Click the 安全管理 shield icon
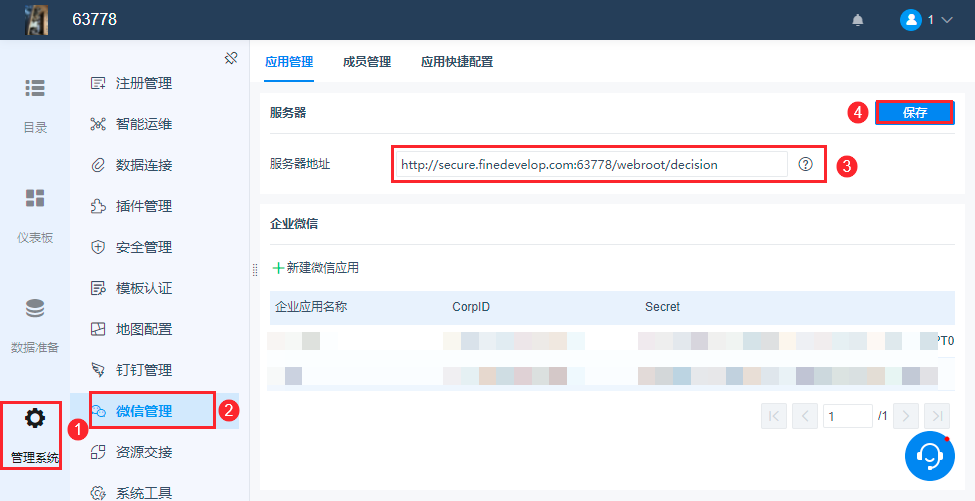 coord(98,247)
